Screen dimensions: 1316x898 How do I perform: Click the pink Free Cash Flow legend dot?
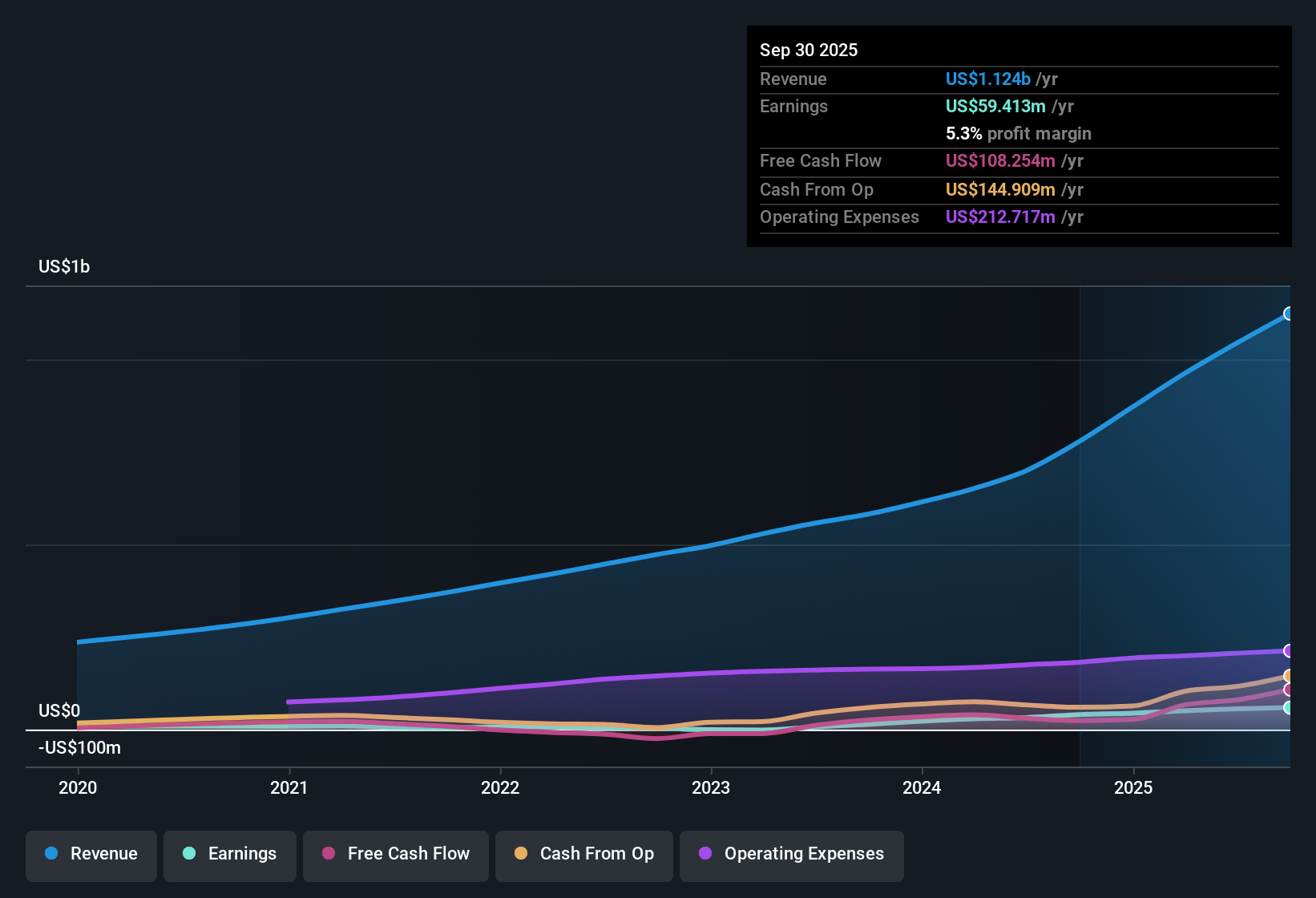tap(329, 854)
